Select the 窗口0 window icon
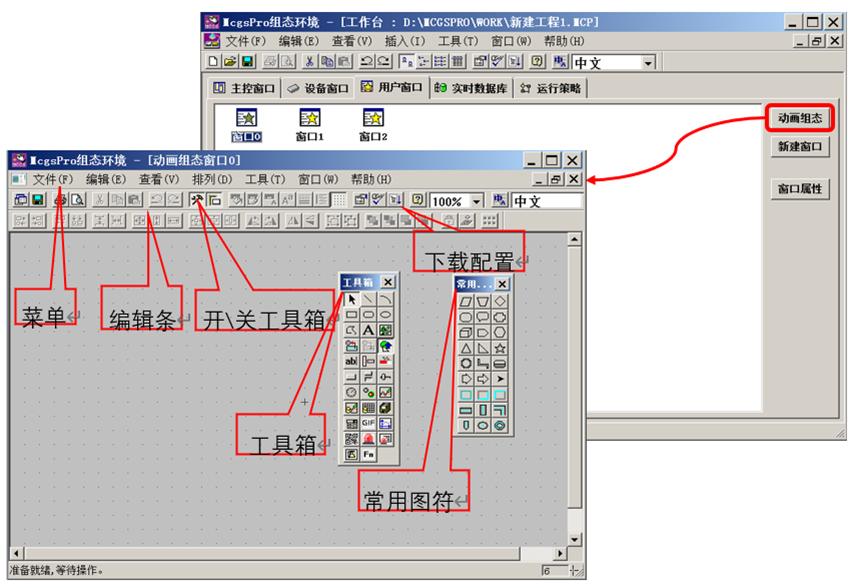The image size is (865, 588). tap(246, 125)
